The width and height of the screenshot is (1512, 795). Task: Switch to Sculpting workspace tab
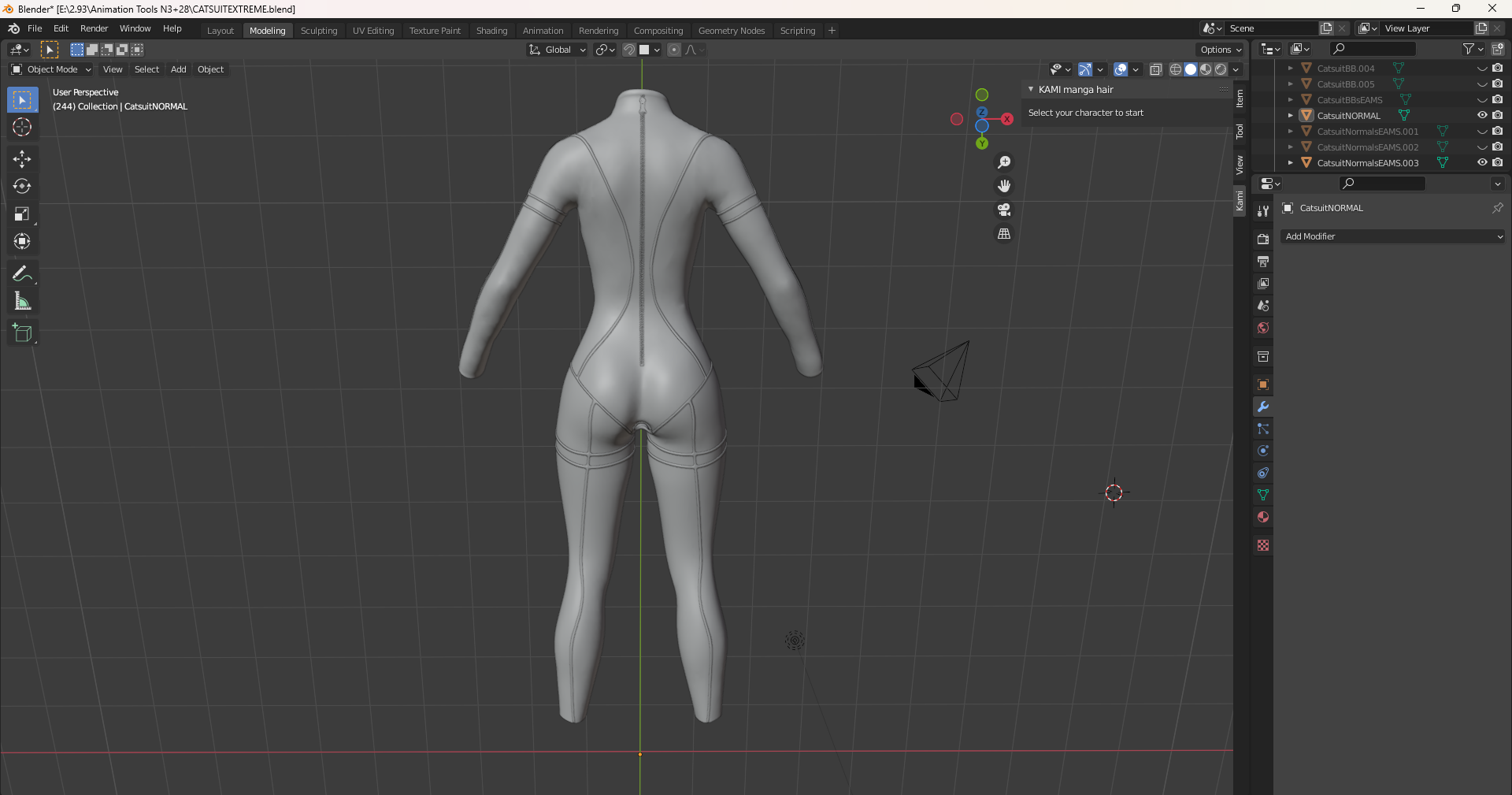point(319,31)
